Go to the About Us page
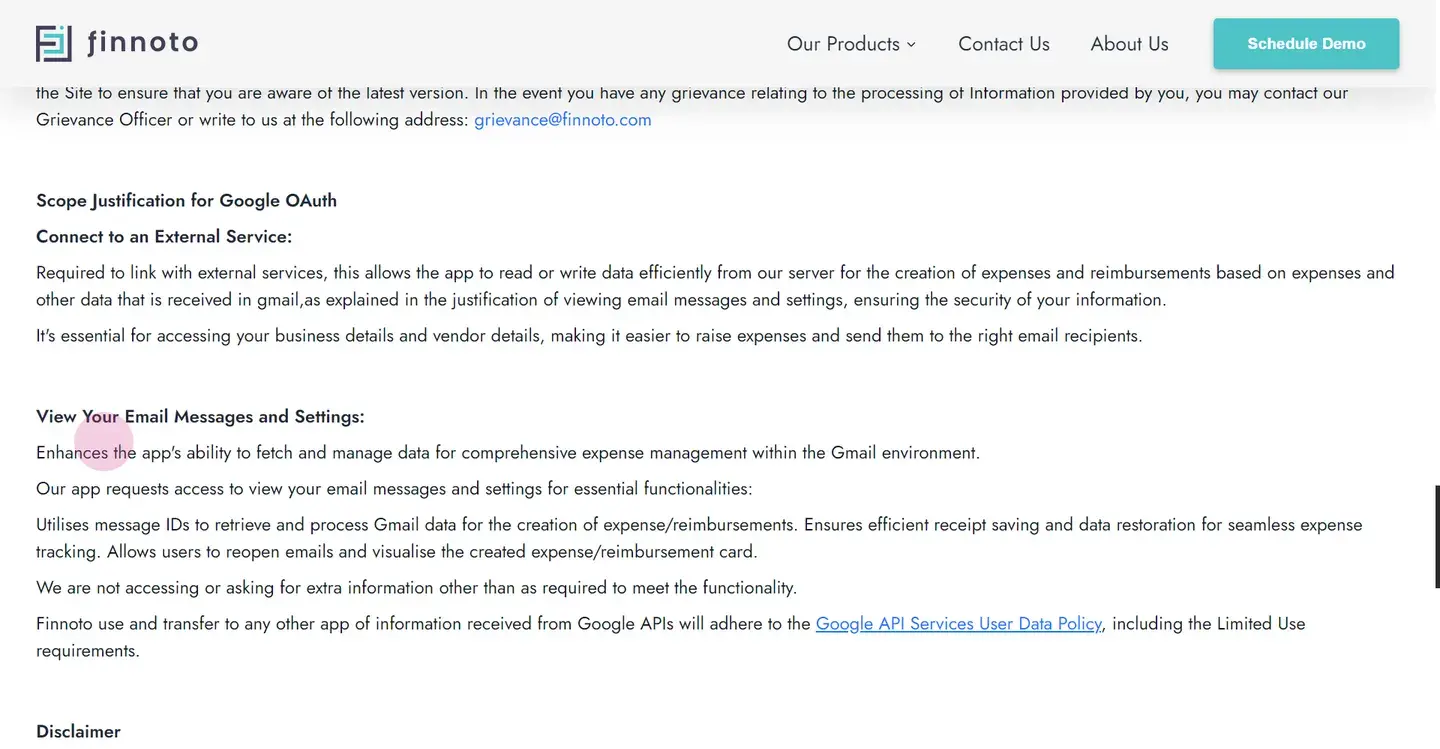Image resolution: width=1440 pixels, height=749 pixels. (x=1129, y=44)
